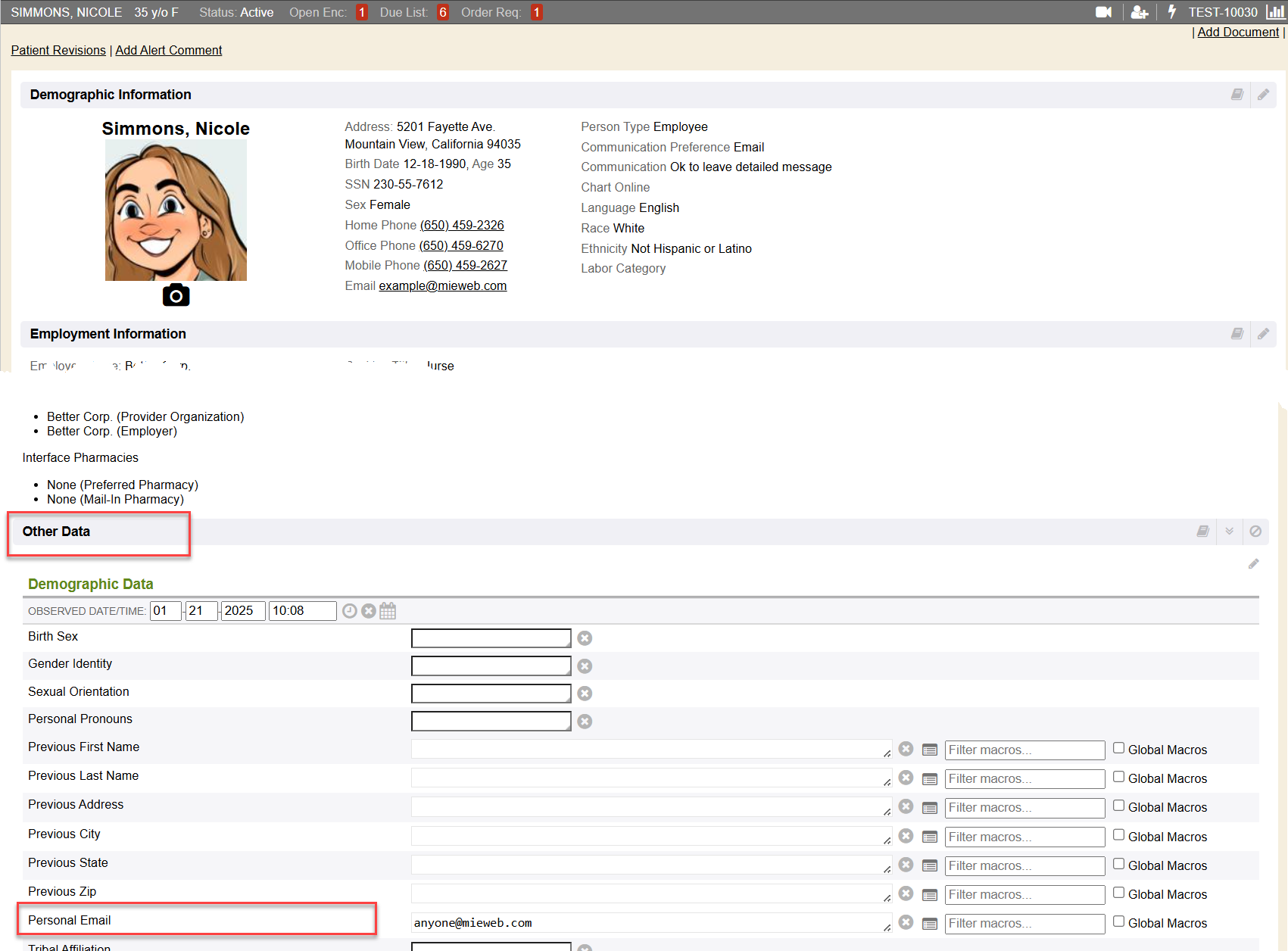Click the video camera icon in header
Viewport: 1288px width, 951px height.
click(x=1103, y=12)
